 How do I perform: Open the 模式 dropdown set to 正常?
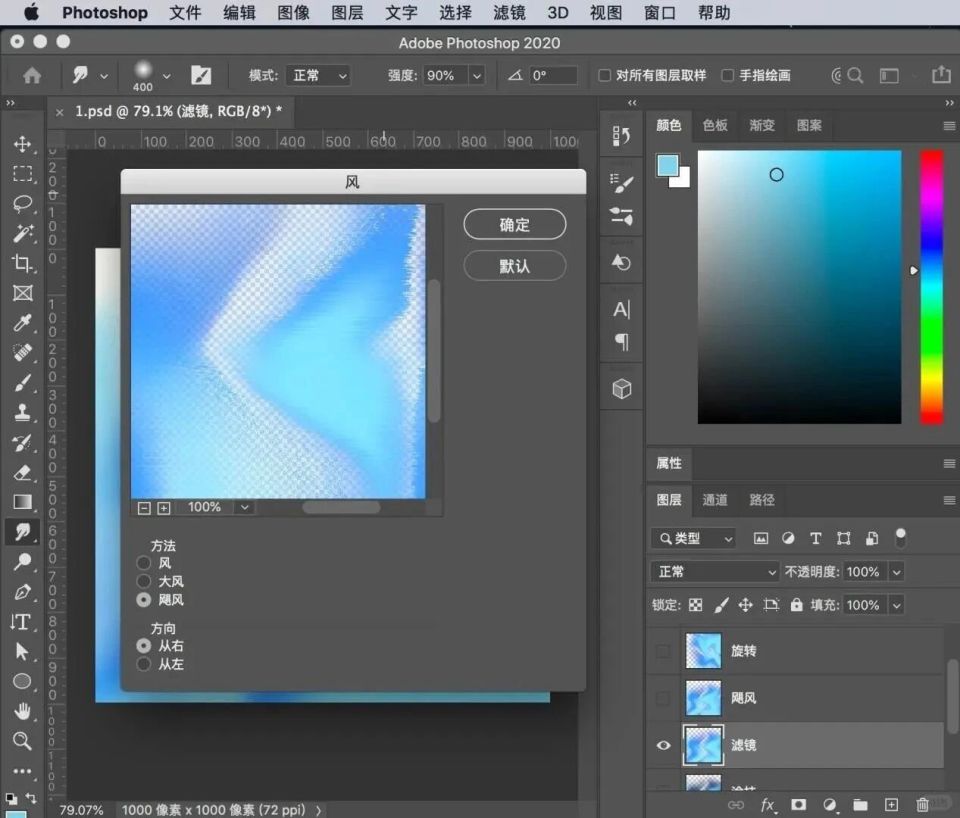[318, 75]
